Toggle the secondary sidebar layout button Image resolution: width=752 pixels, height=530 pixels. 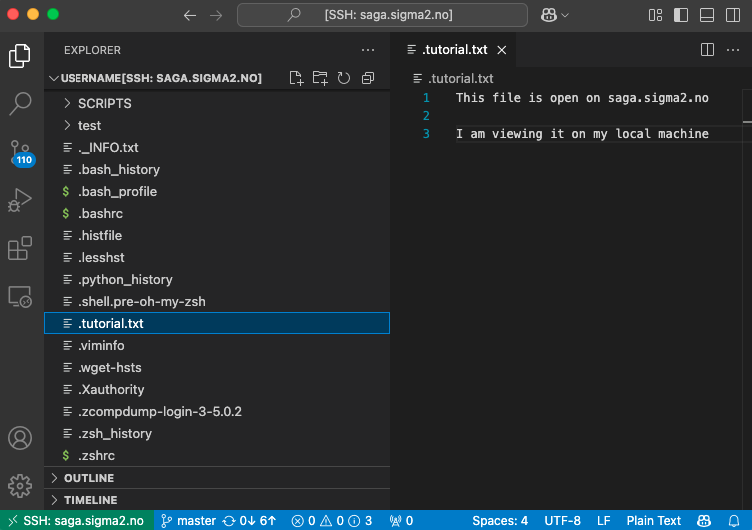(x=732, y=15)
